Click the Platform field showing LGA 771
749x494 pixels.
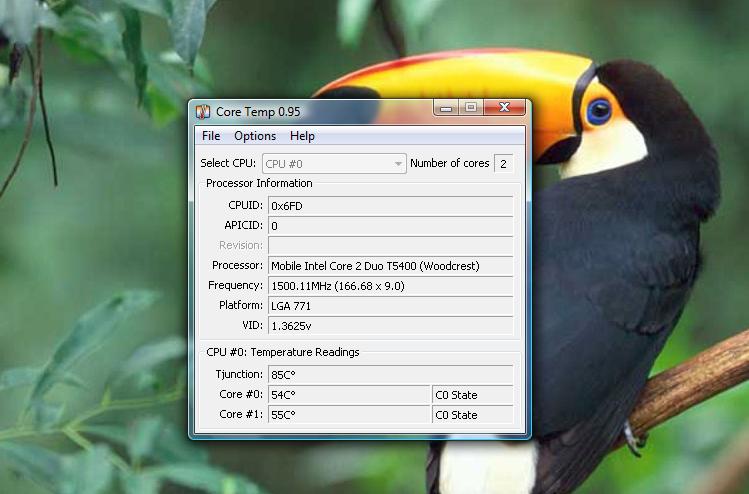390,306
